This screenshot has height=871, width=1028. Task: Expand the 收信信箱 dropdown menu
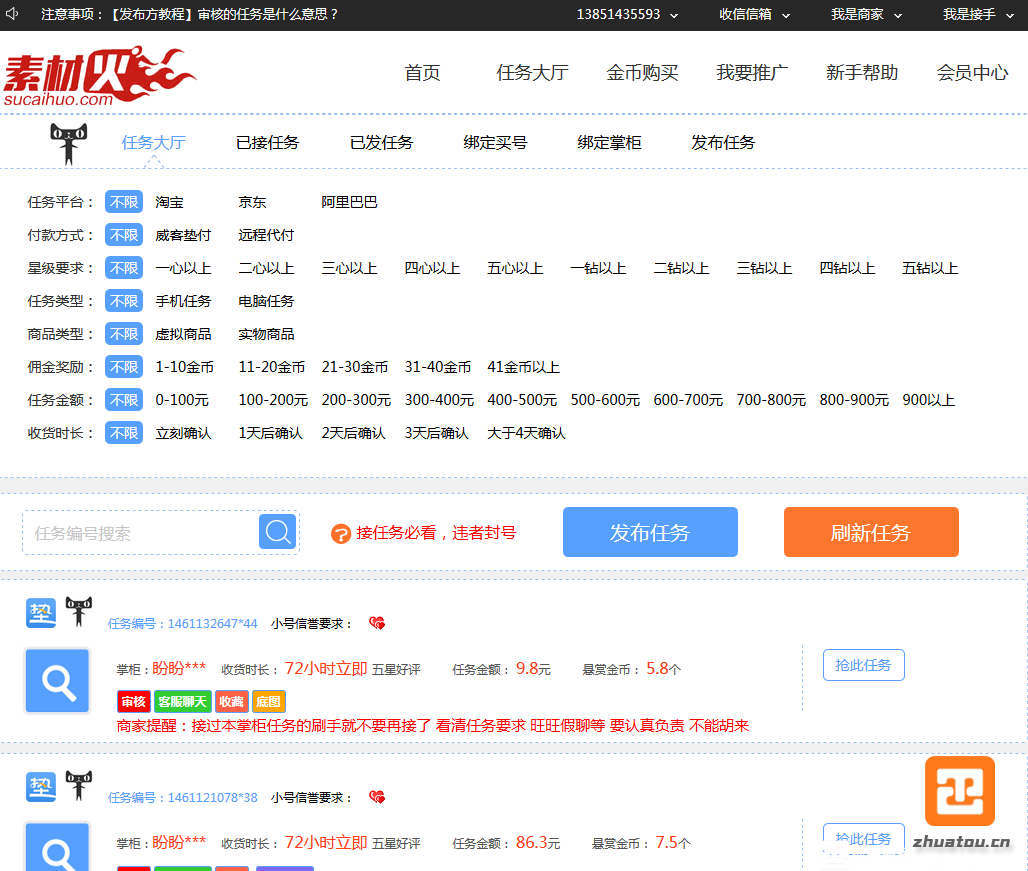pyautogui.click(x=754, y=15)
